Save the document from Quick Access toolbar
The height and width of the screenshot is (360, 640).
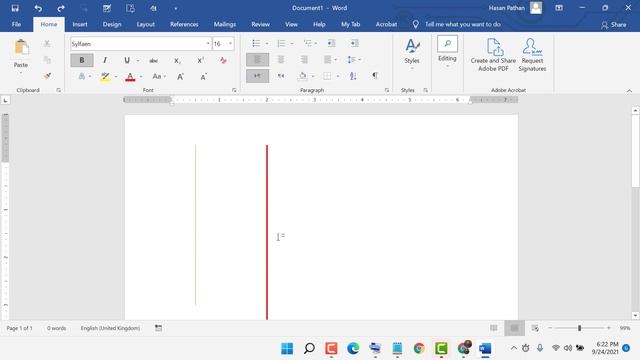click(15, 8)
